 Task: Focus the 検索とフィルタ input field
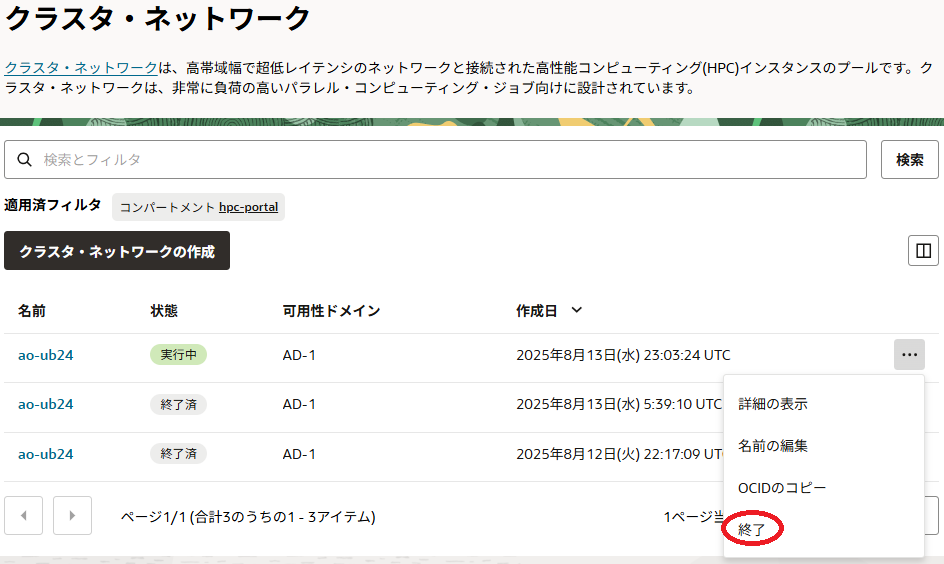coord(450,160)
